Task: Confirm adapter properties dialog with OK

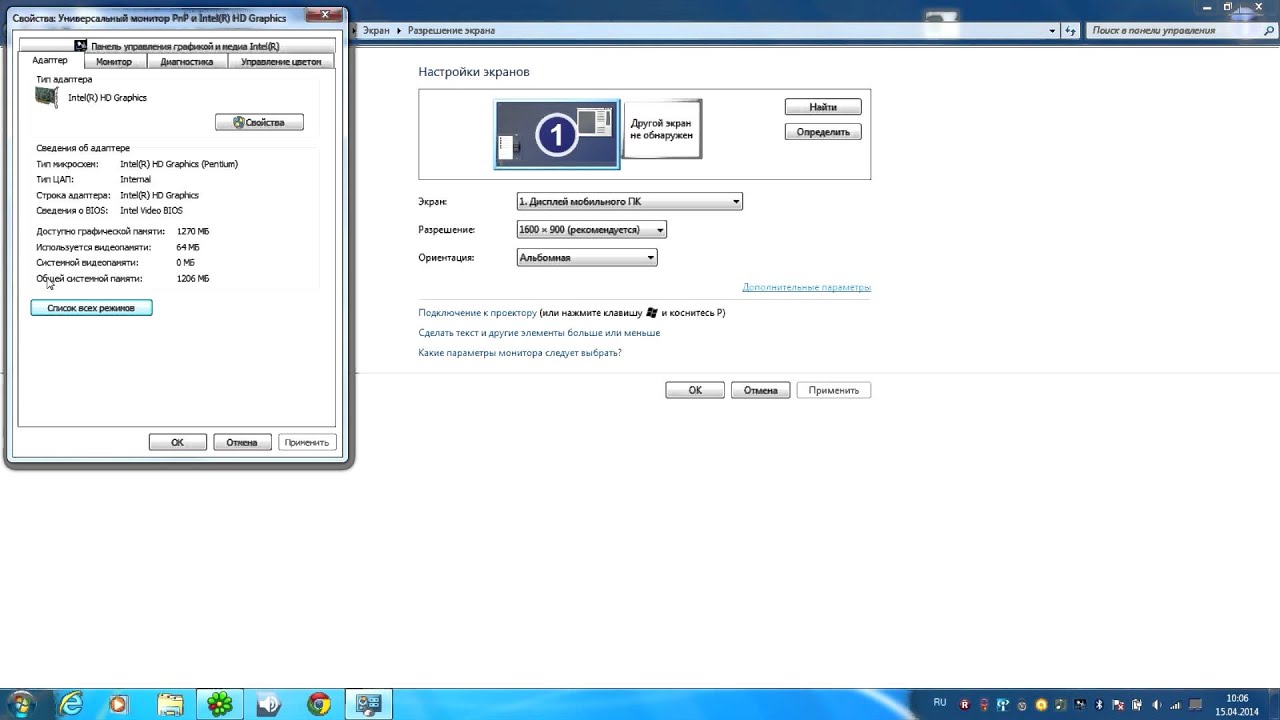Action: tap(177, 442)
